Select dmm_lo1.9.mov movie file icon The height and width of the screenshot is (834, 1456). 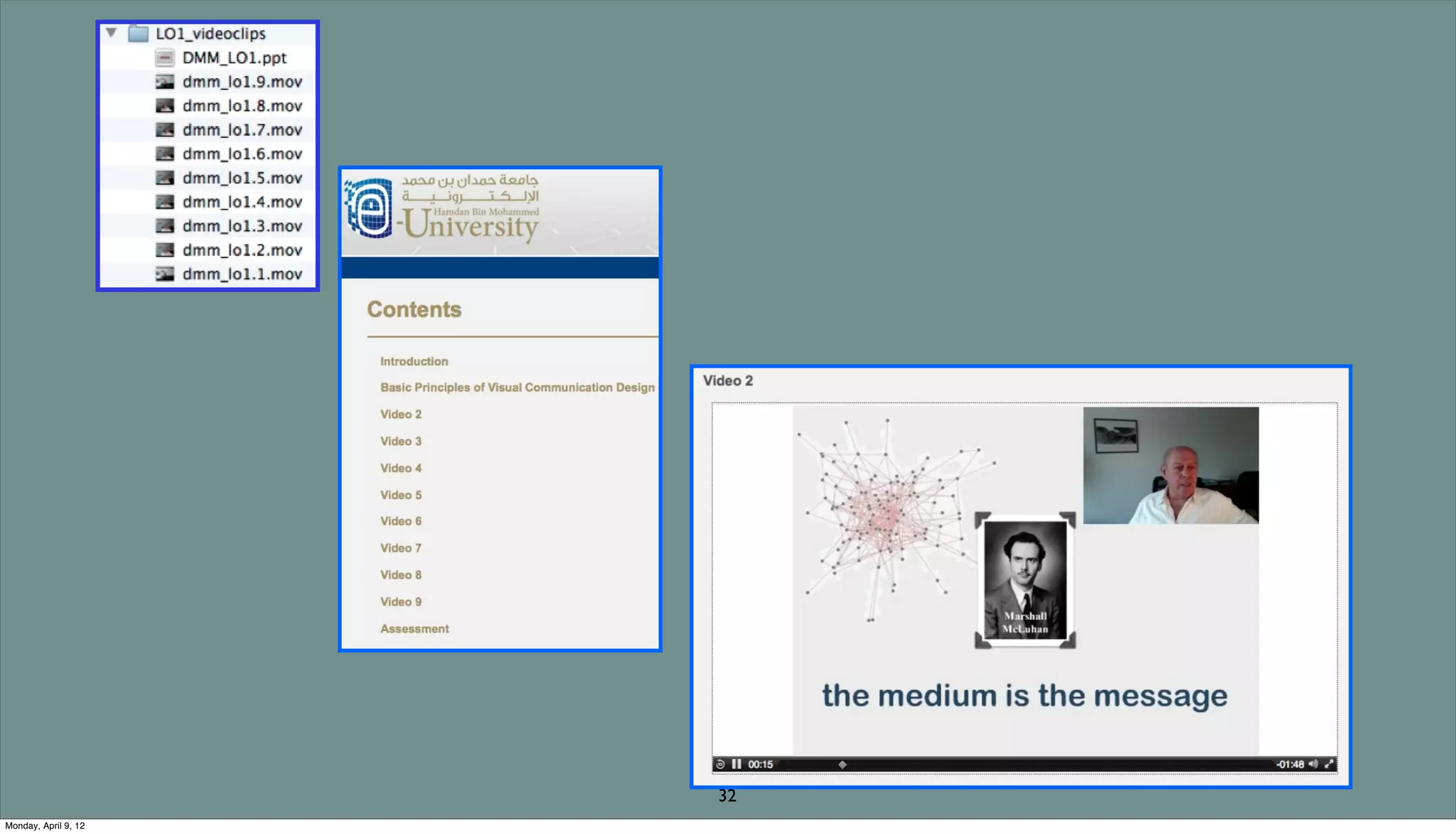coord(165,82)
